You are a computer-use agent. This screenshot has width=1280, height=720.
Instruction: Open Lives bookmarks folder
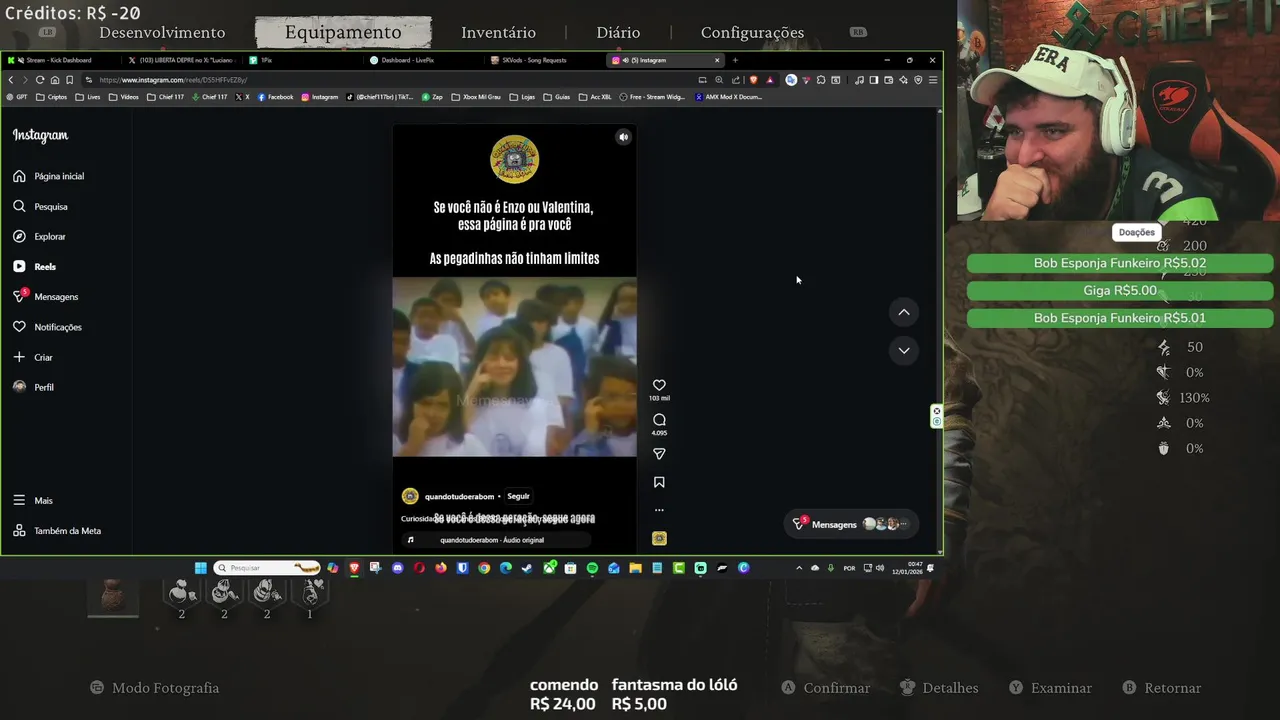pos(89,97)
